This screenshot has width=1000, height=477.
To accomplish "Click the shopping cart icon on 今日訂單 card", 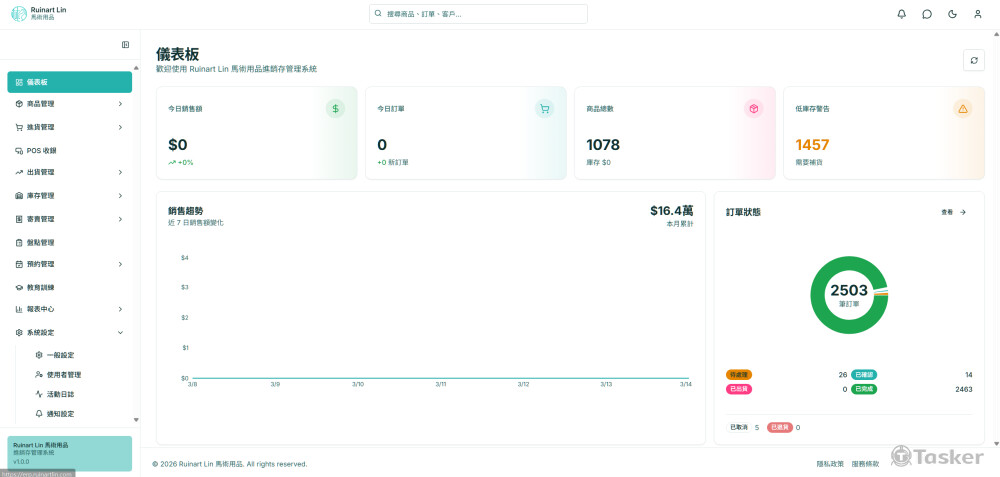I will [x=544, y=108].
